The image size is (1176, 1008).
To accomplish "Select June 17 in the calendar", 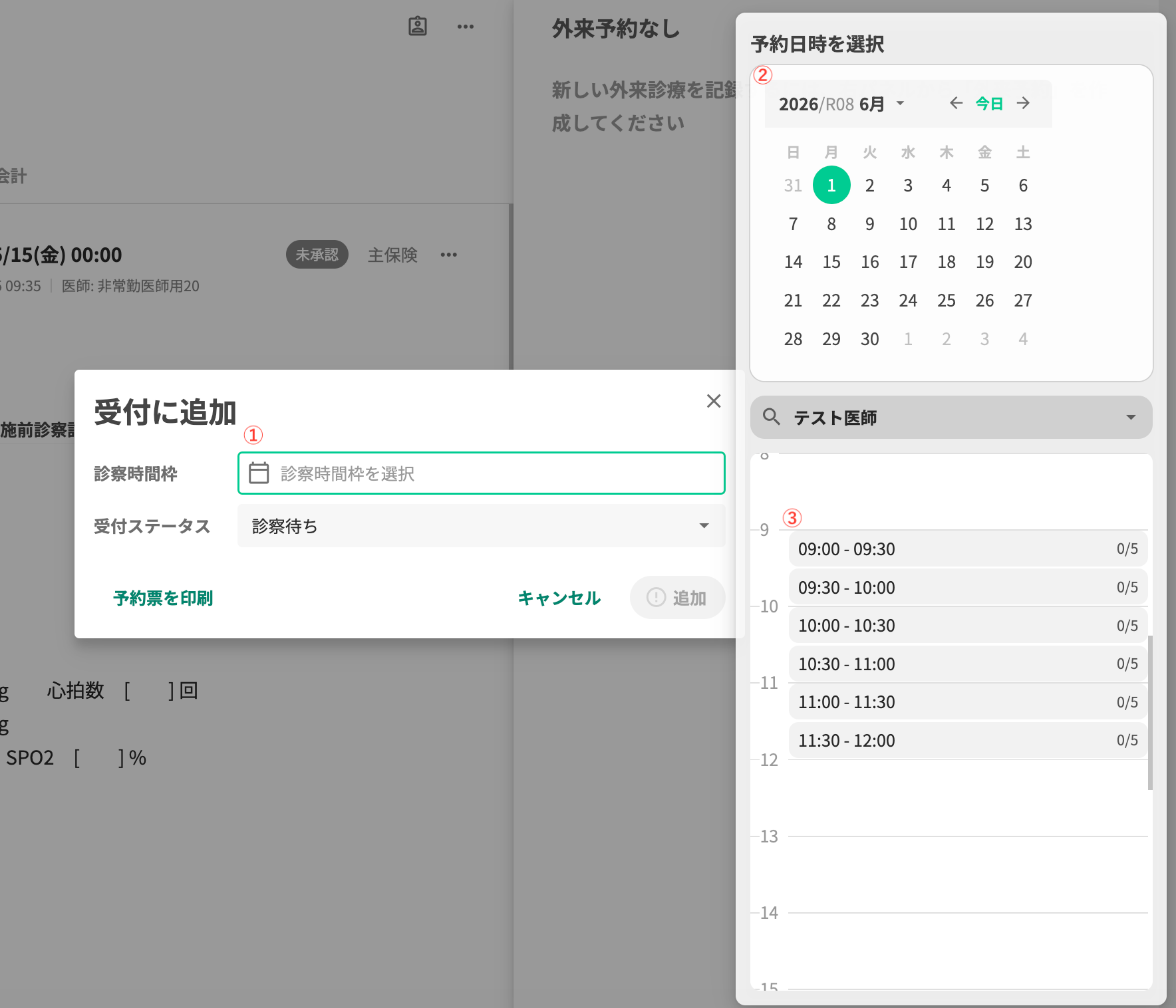I will [x=908, y=262].
